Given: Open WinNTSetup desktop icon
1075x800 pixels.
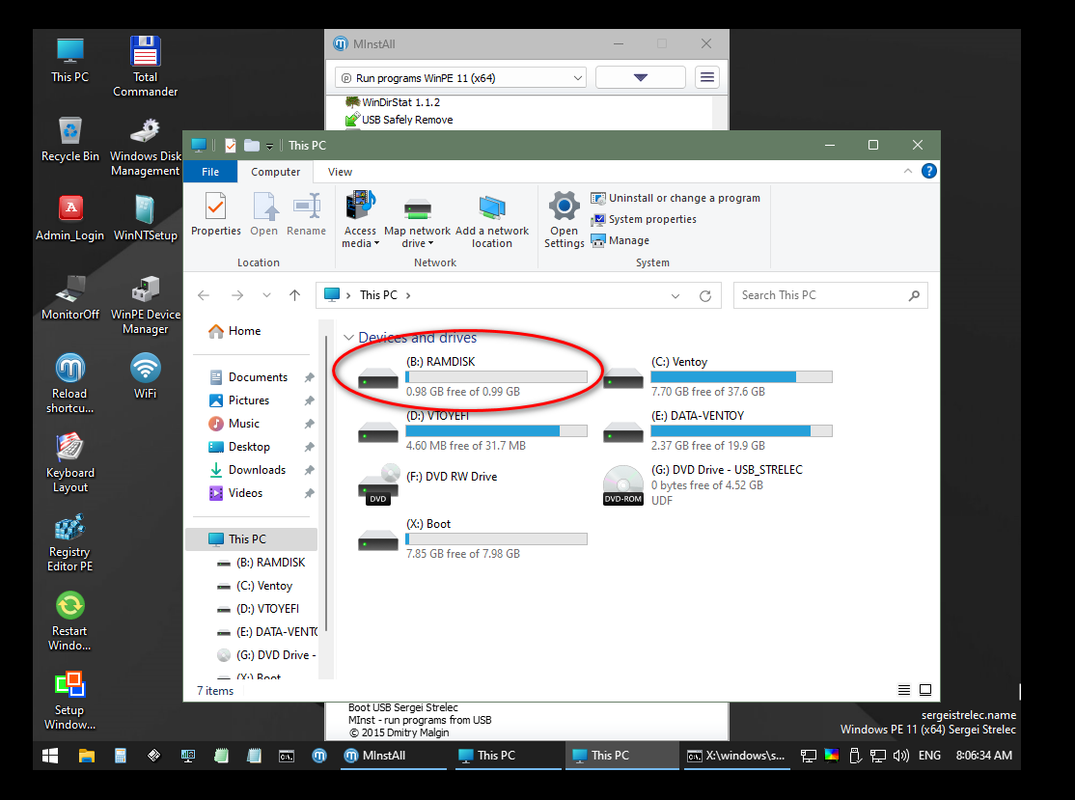Looking at the screenshot, I should pos(145,218).
